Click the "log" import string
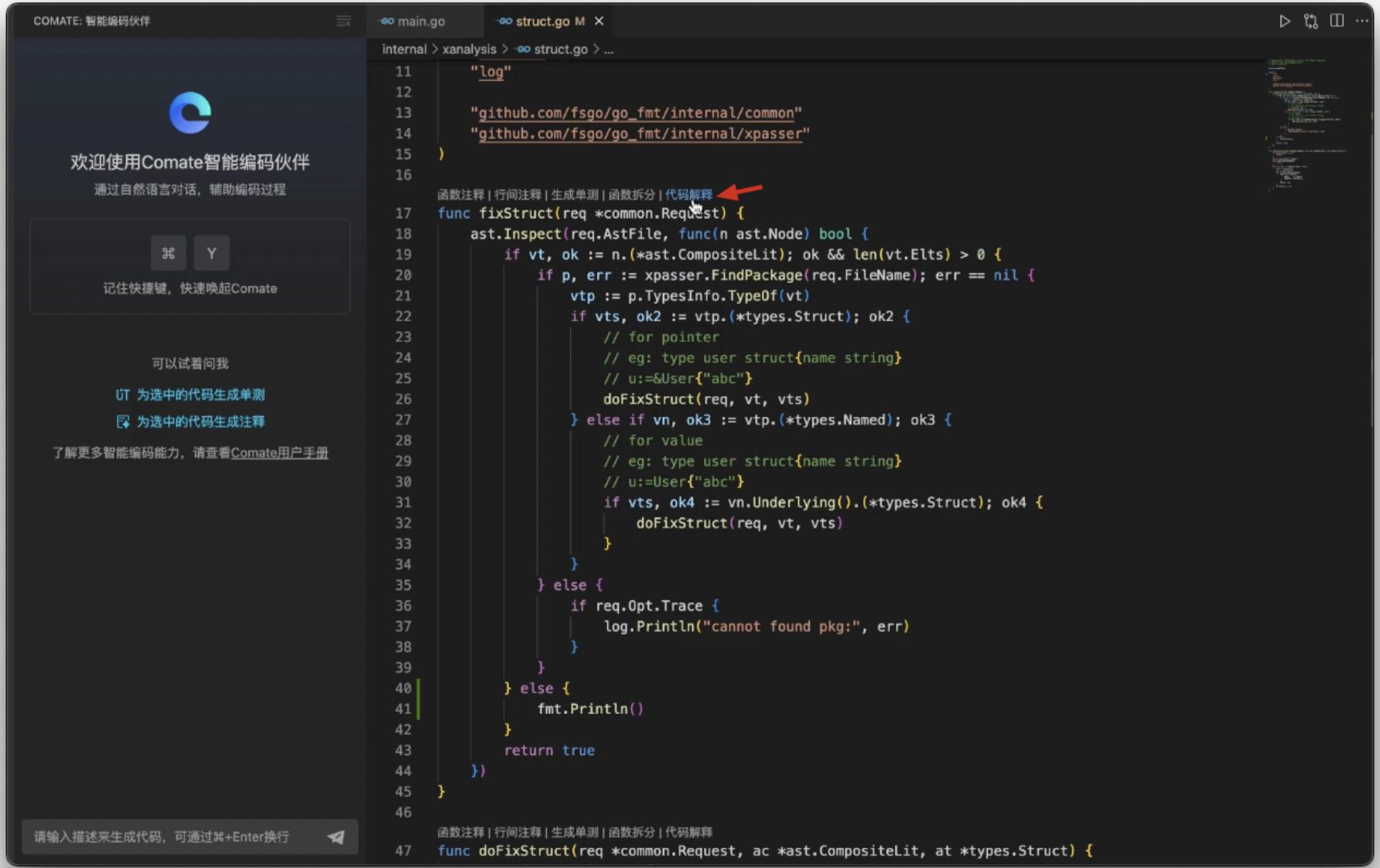Screen dimensions: 1380x868 point(490,72)
